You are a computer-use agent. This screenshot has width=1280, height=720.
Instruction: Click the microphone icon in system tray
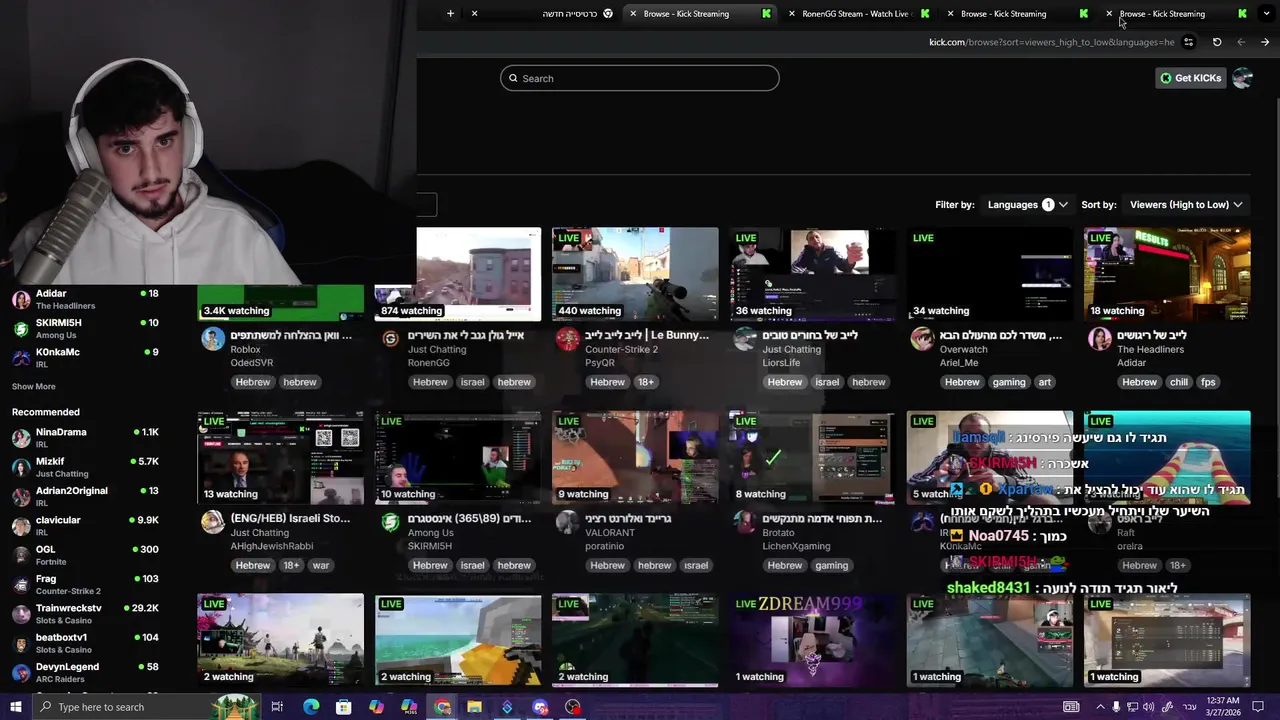pos(1116,707)
